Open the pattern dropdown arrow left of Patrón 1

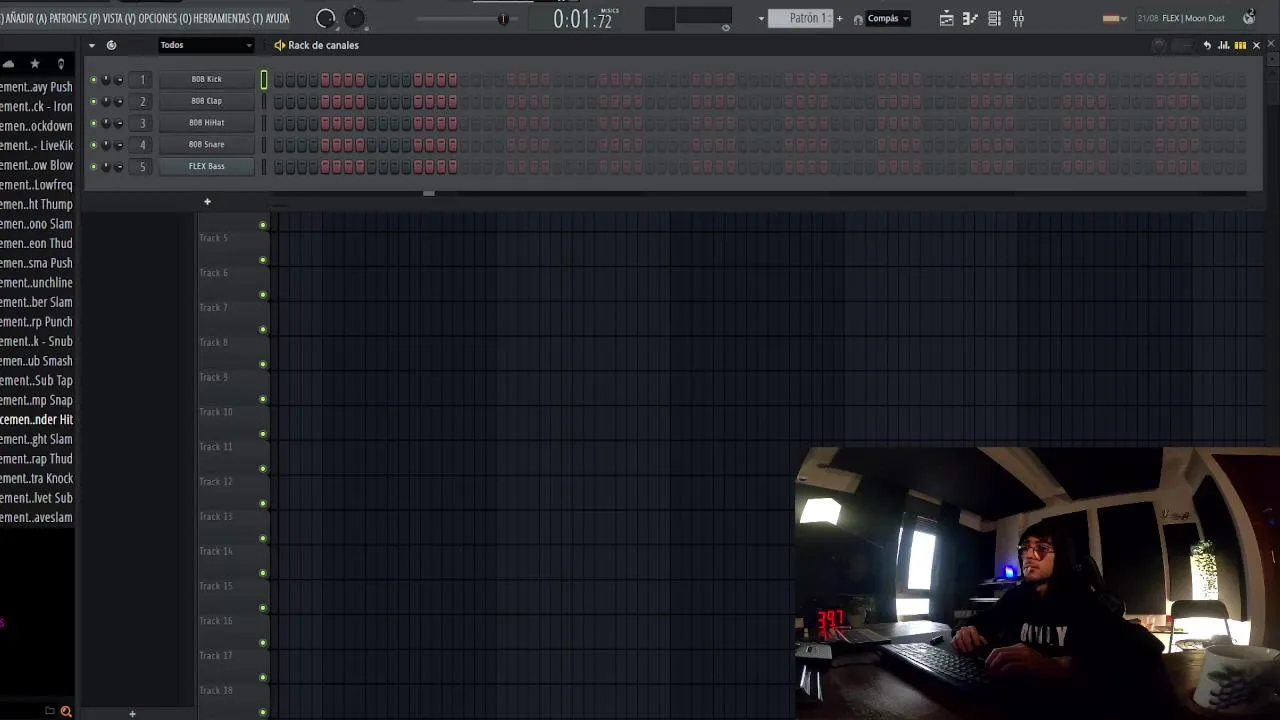761,18
